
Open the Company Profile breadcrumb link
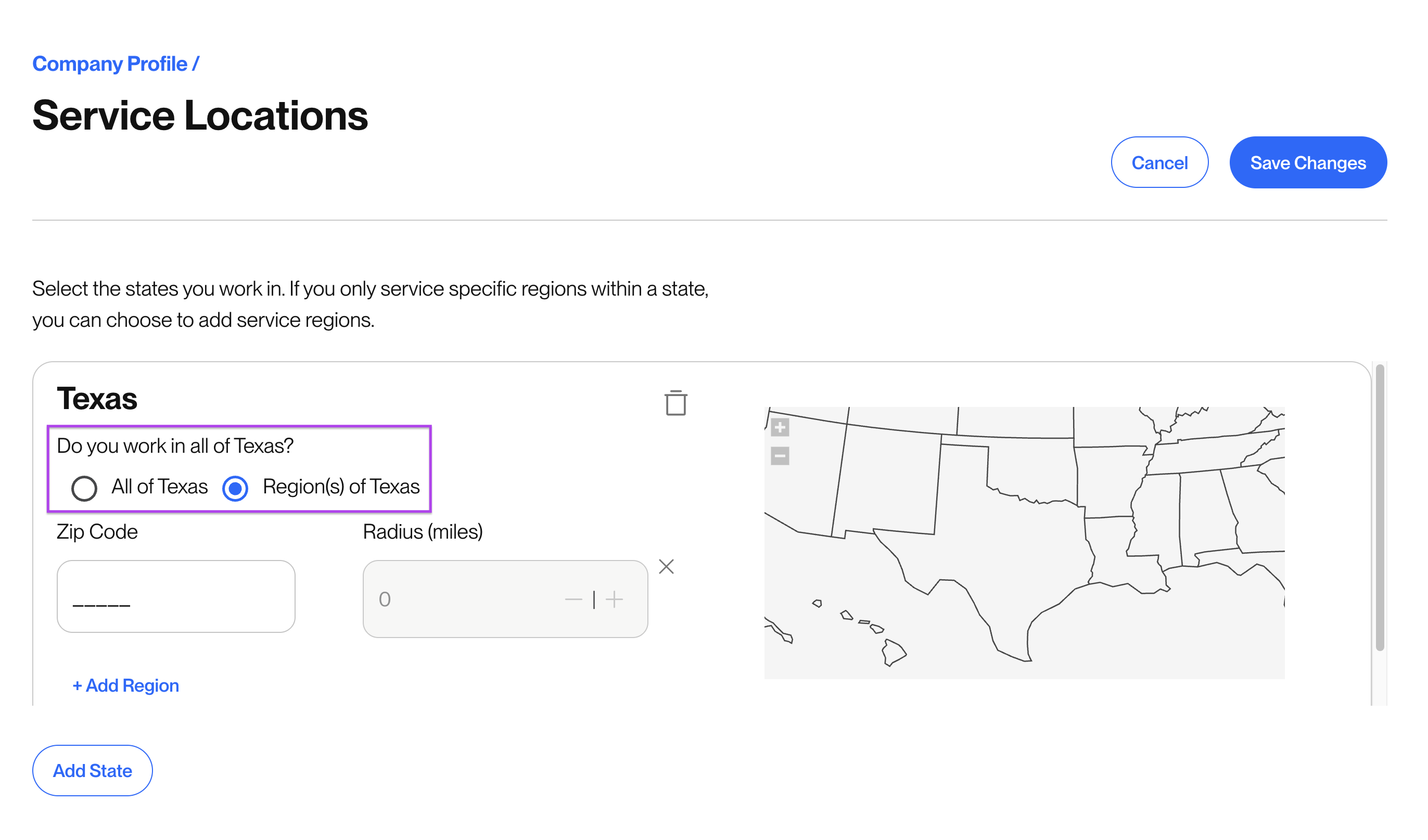tap(110, 63)
